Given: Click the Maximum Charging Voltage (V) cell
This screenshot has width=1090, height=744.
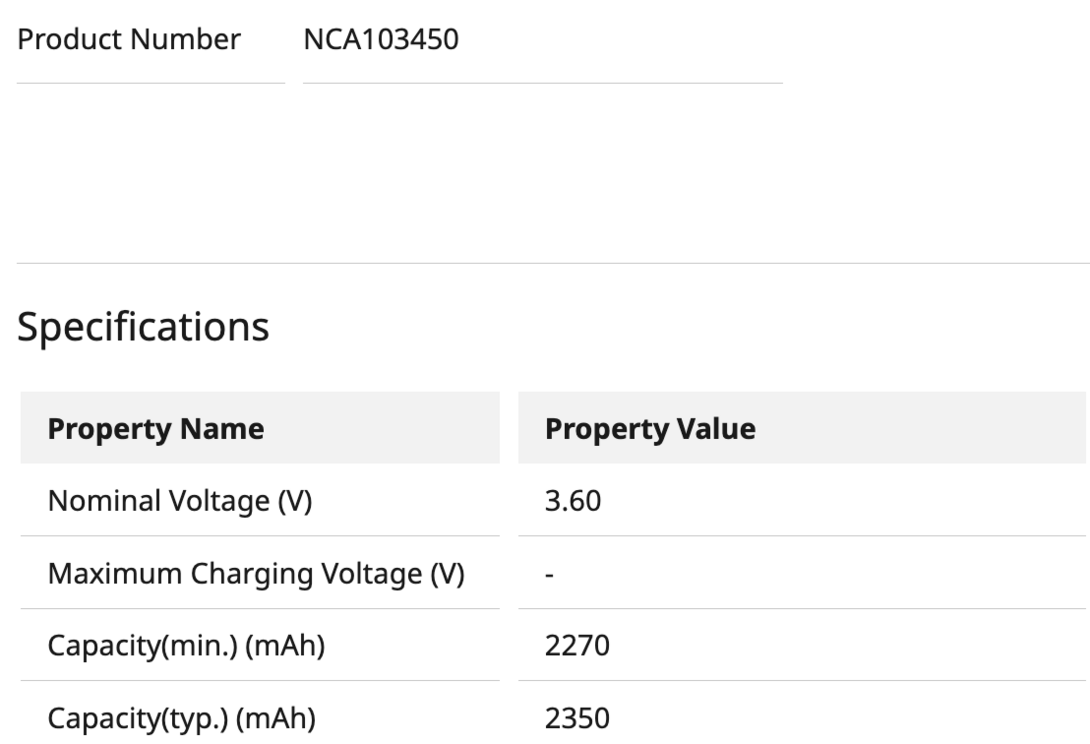Looking at the screenshot, I should [256, 574].
